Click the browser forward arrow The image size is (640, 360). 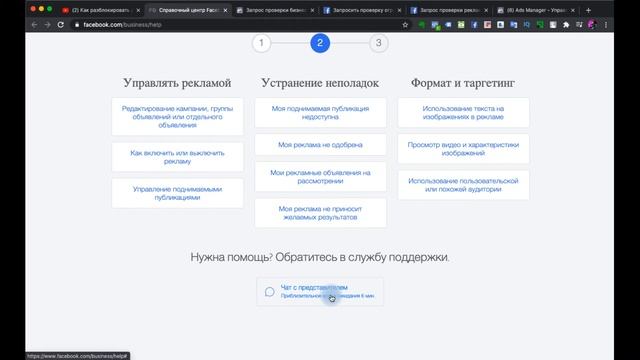(x=48, y=25)
